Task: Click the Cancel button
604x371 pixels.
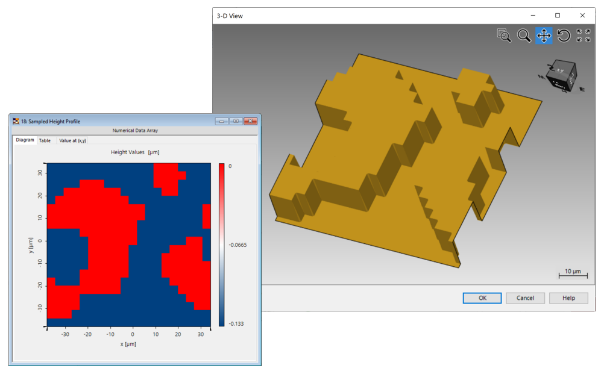Action: pos(525,298)
